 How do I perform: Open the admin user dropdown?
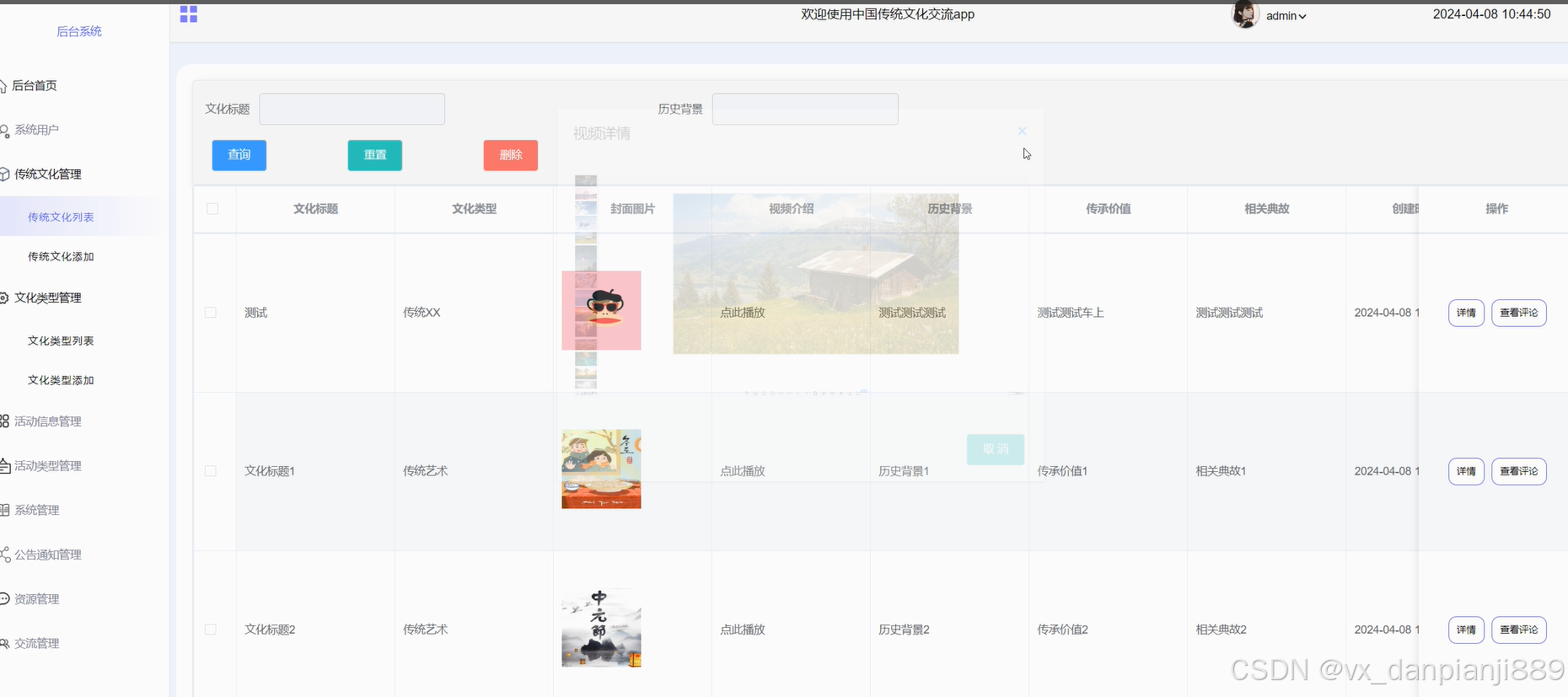tap(1286, 16)
